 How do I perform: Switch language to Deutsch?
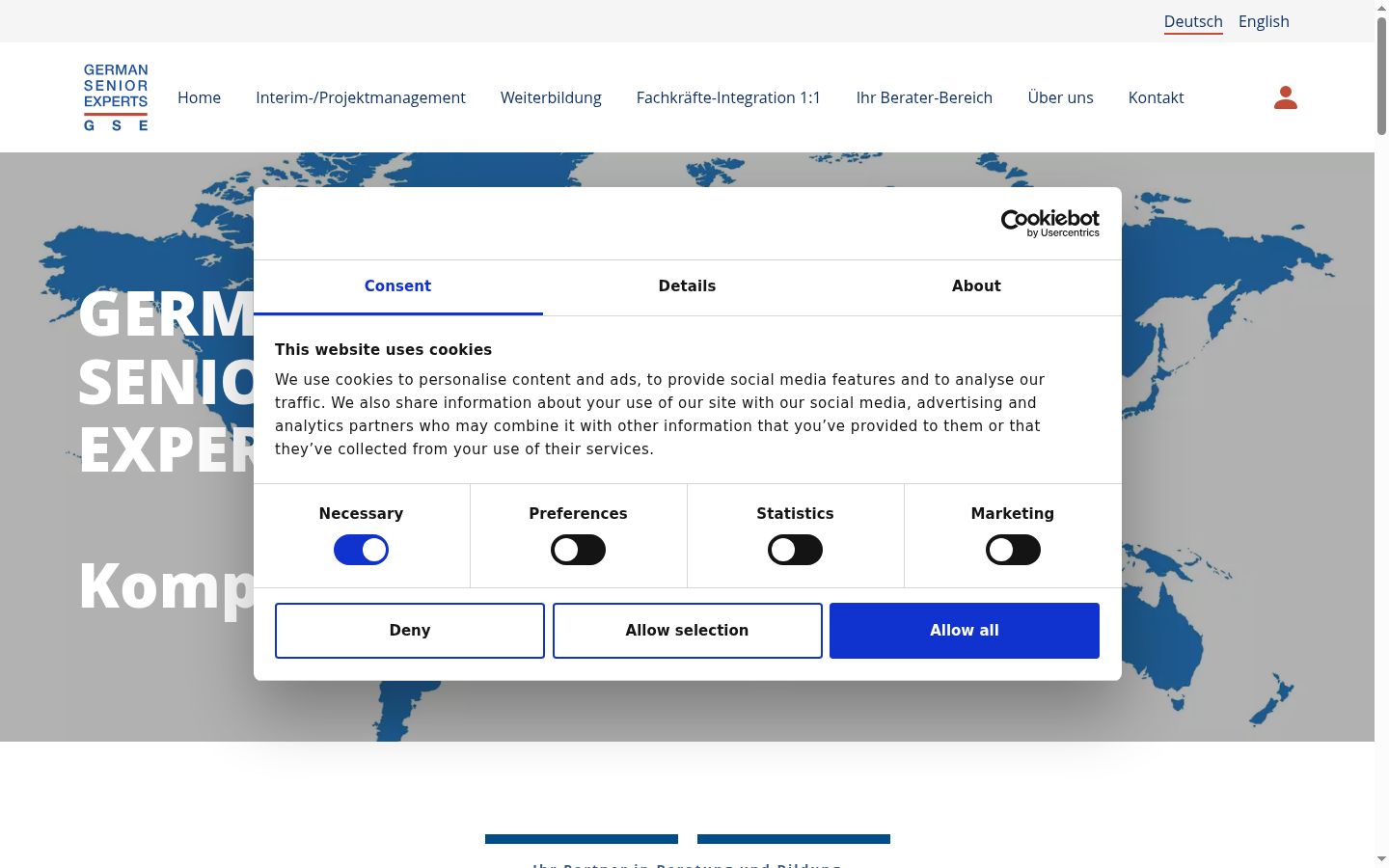(1193, 21)
